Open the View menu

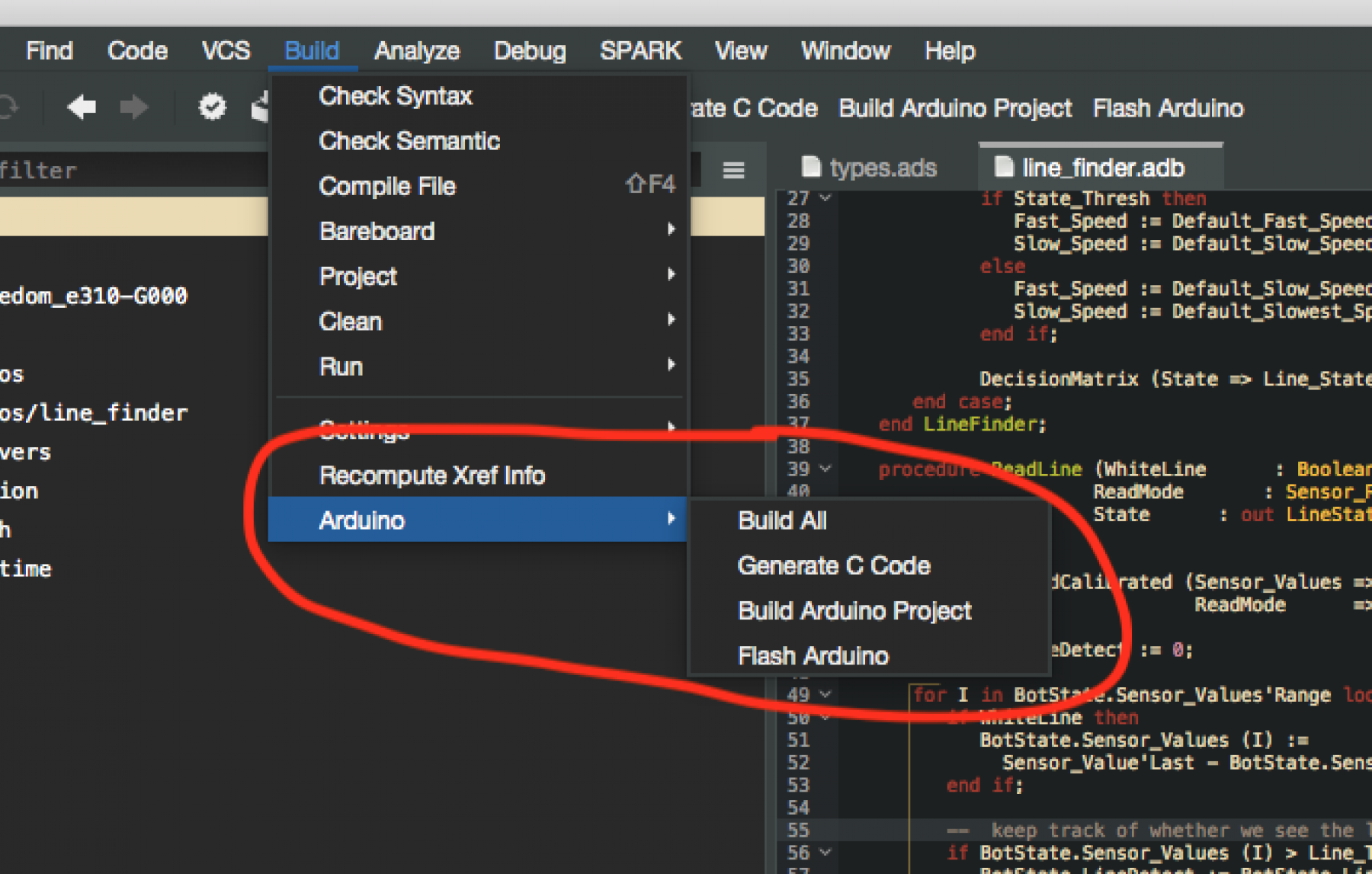click(741, 51)
